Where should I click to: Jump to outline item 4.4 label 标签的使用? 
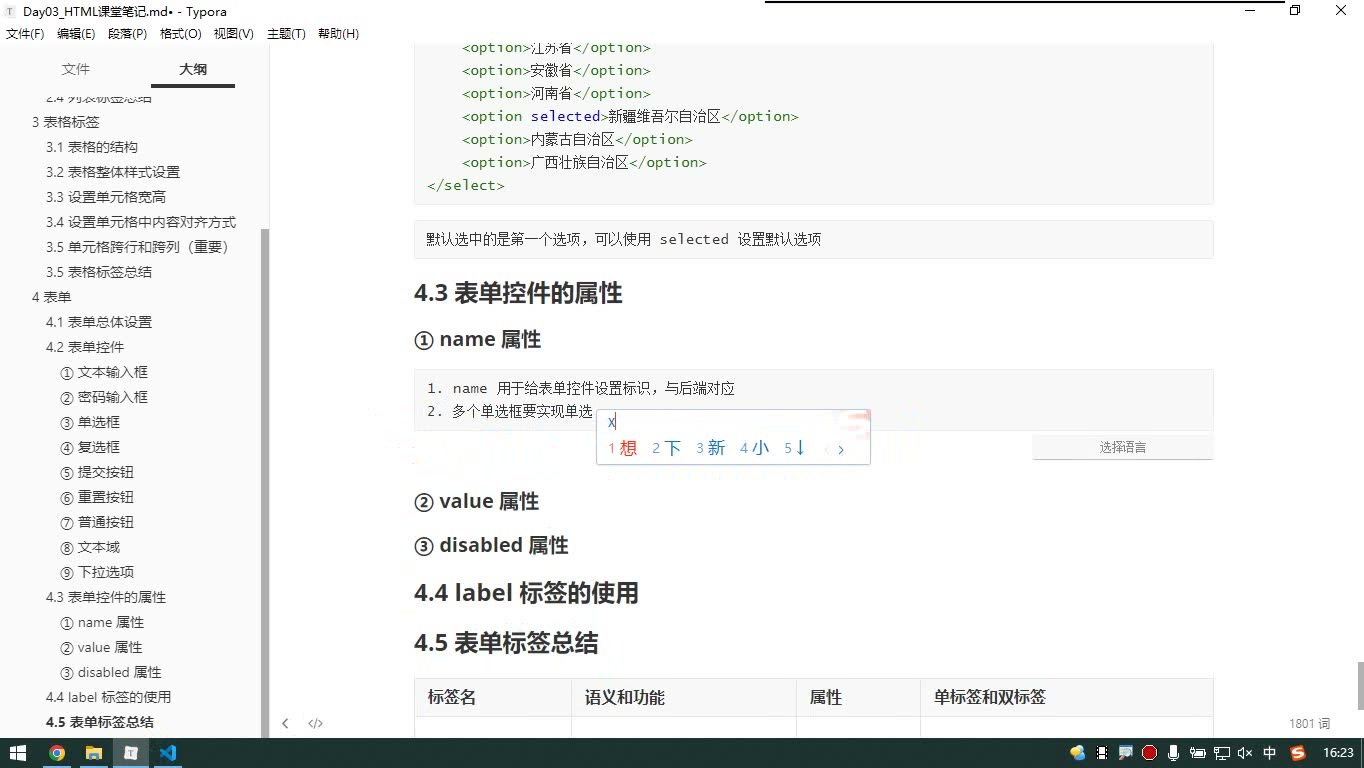click(108, 697)
